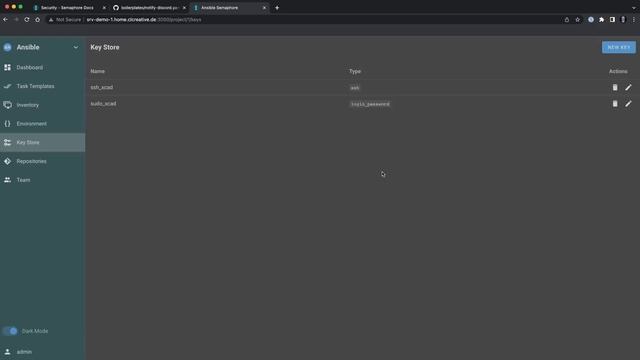
Task: Switch to Security - Semaphore Docs tab
Action: coord(67,8)
